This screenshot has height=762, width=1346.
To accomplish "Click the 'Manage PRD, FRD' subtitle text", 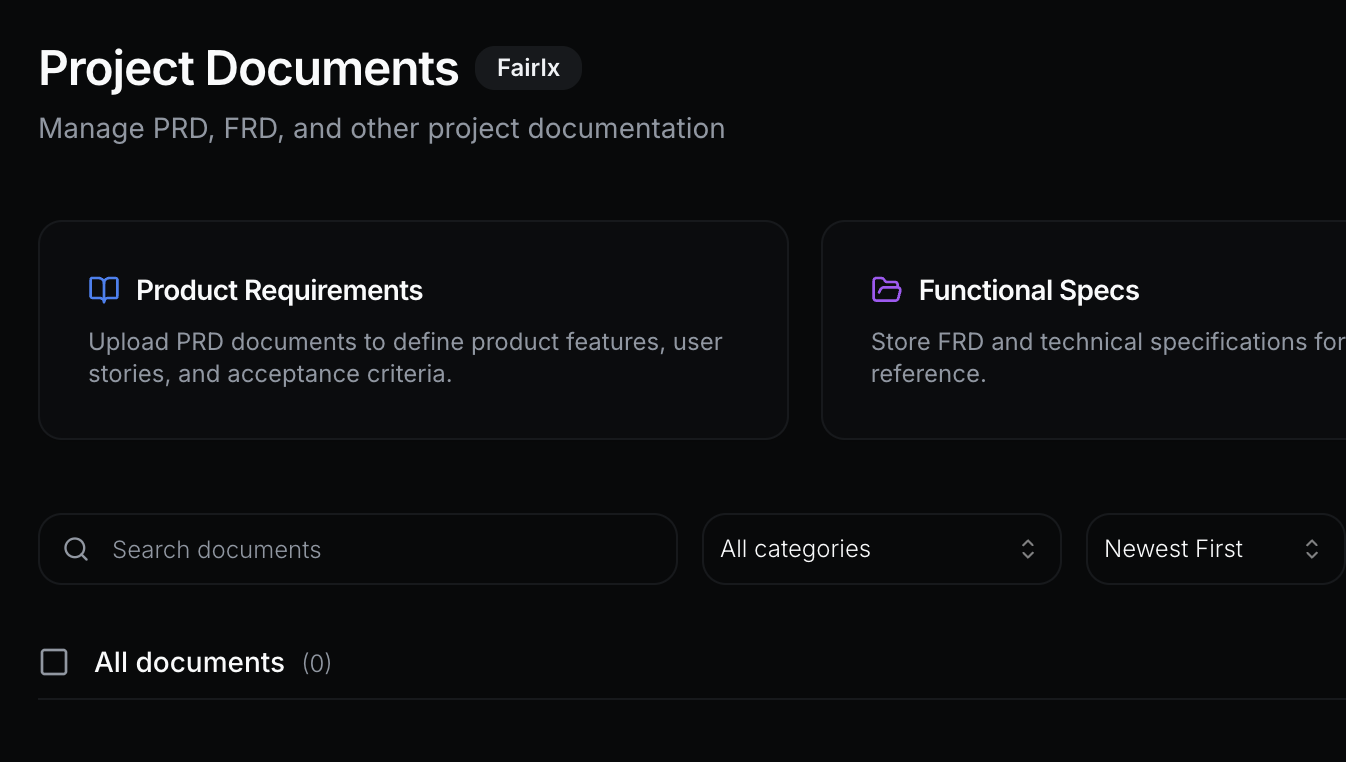I will (x=382, y=129).
